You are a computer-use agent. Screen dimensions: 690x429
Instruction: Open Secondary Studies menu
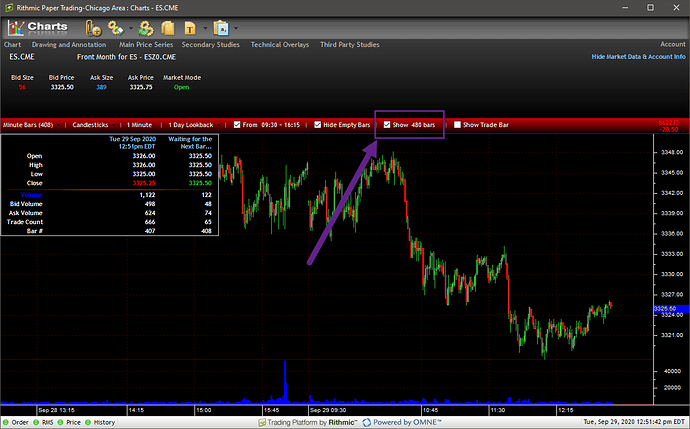click(211, 44)
